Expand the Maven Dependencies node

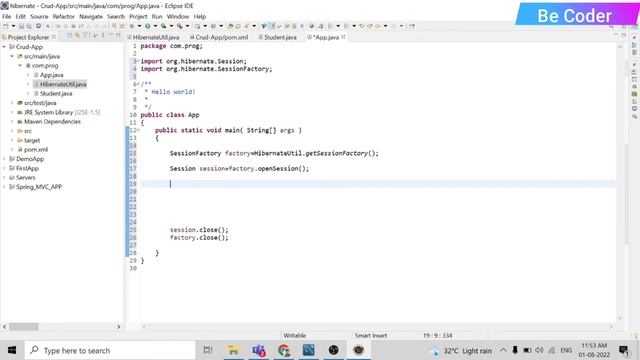click(x=12, y=122)
